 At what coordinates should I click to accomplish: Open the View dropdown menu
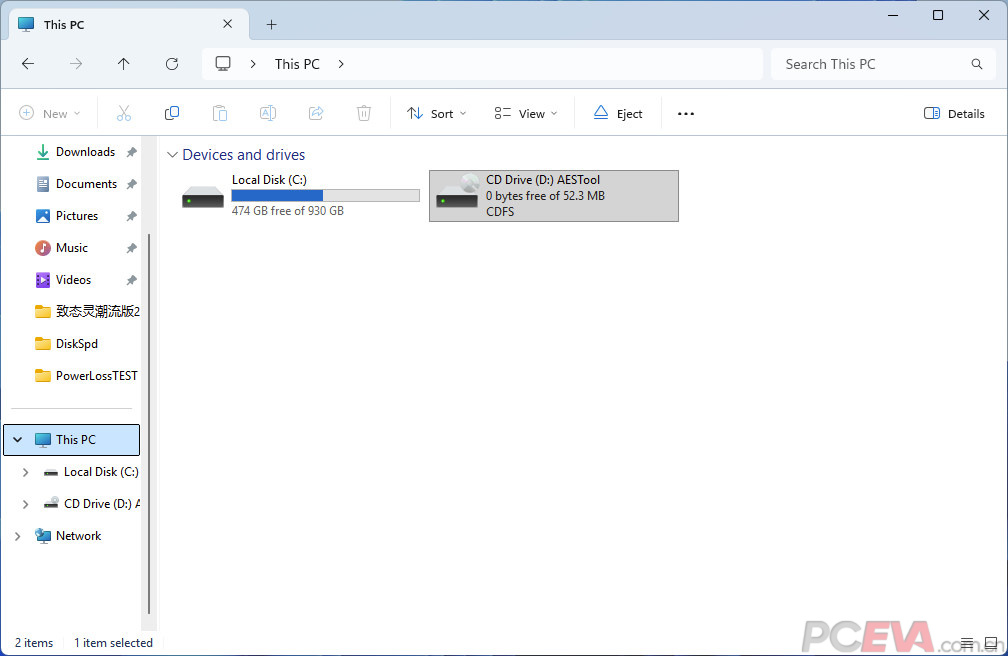526,114
